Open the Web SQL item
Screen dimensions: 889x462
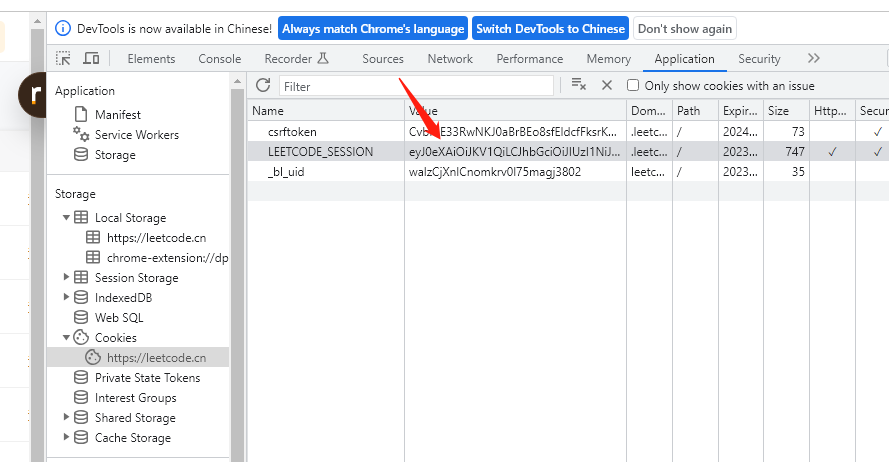(x=119, y=317)
